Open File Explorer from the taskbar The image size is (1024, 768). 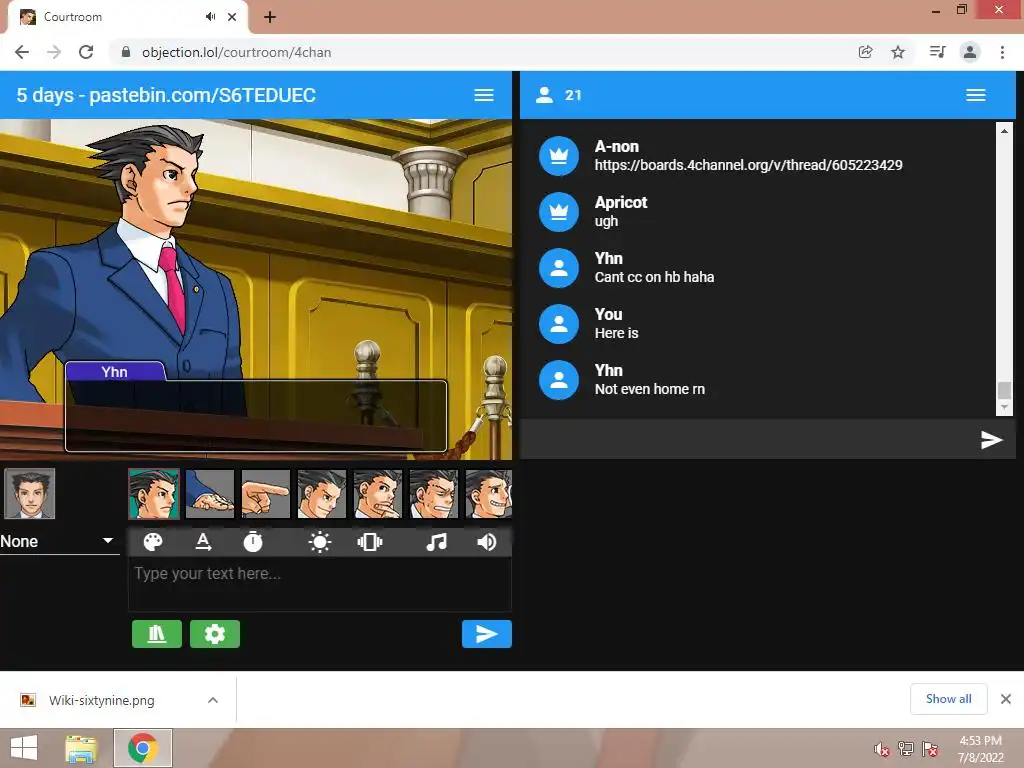coord(81,748)
